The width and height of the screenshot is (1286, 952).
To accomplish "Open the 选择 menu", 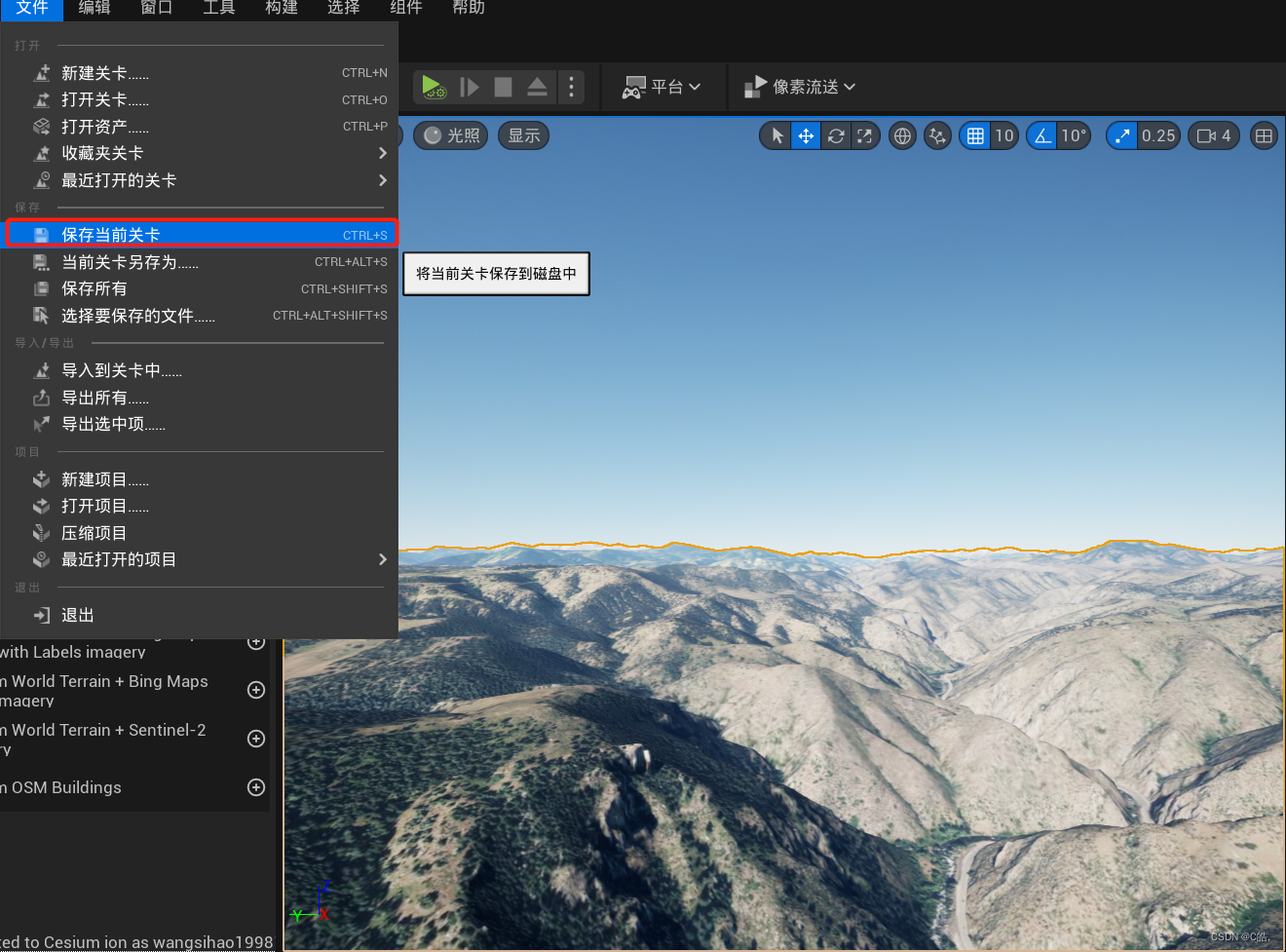I will [x=344, y=8].
